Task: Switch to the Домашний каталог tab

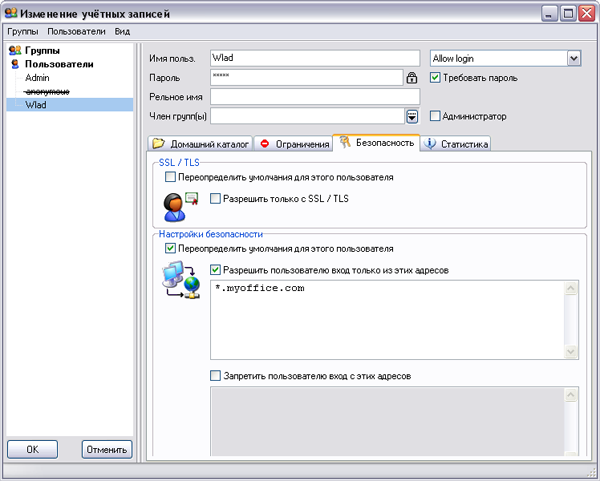Action: pos(200,143)
